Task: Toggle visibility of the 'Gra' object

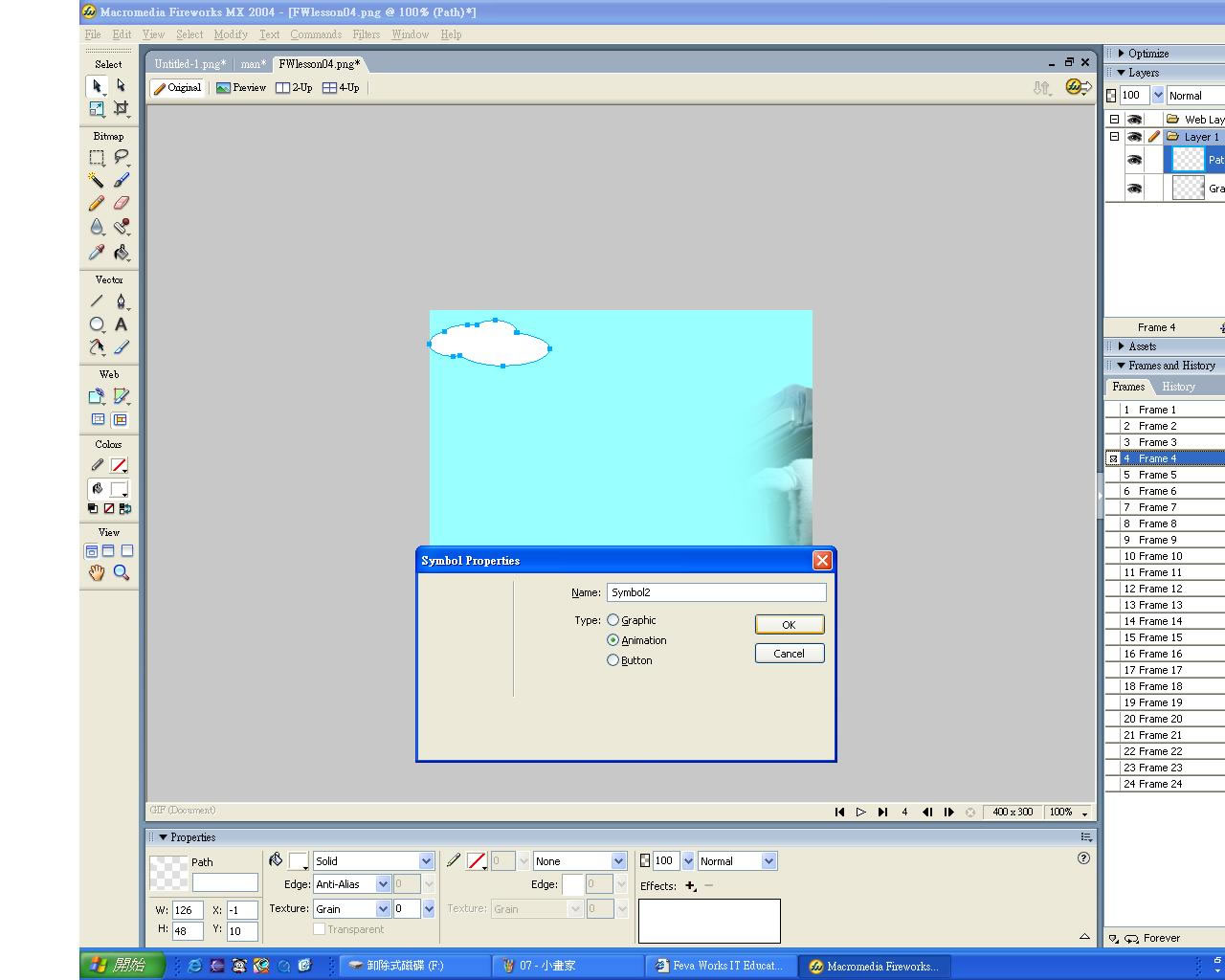Action: [x=1134, y=189]
